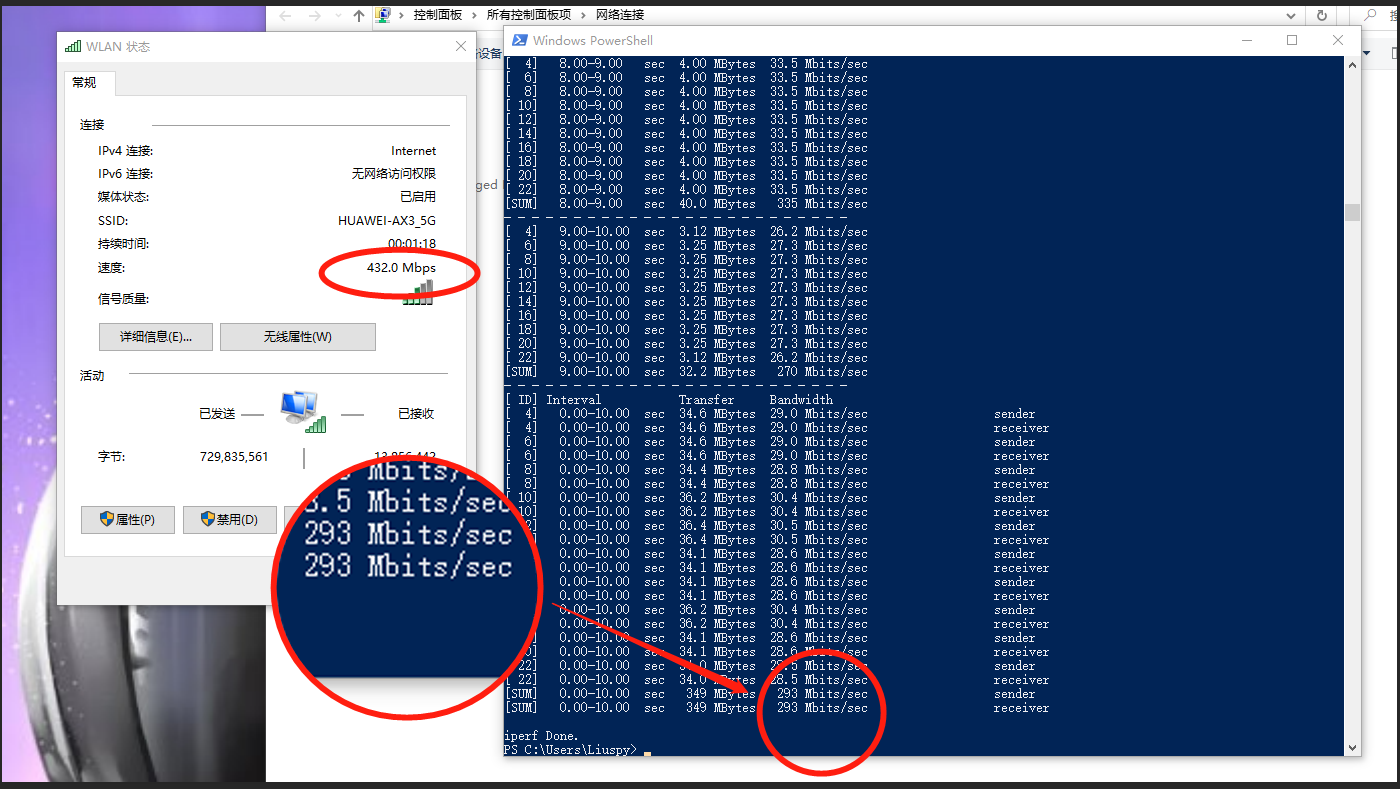Screen dimensions: 1400x789
Task: Go back in the Network Connections Explorer window
Action: 285,16
